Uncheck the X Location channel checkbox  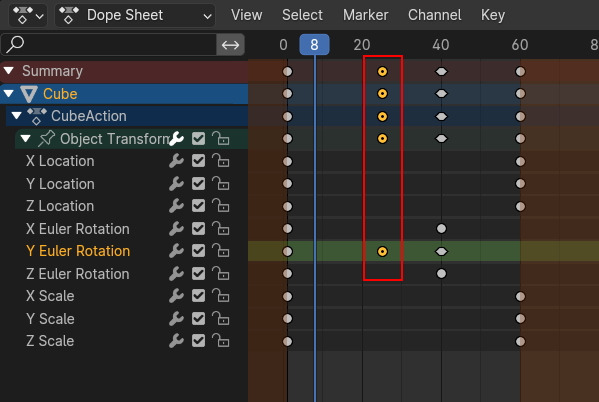coord(198,161)
